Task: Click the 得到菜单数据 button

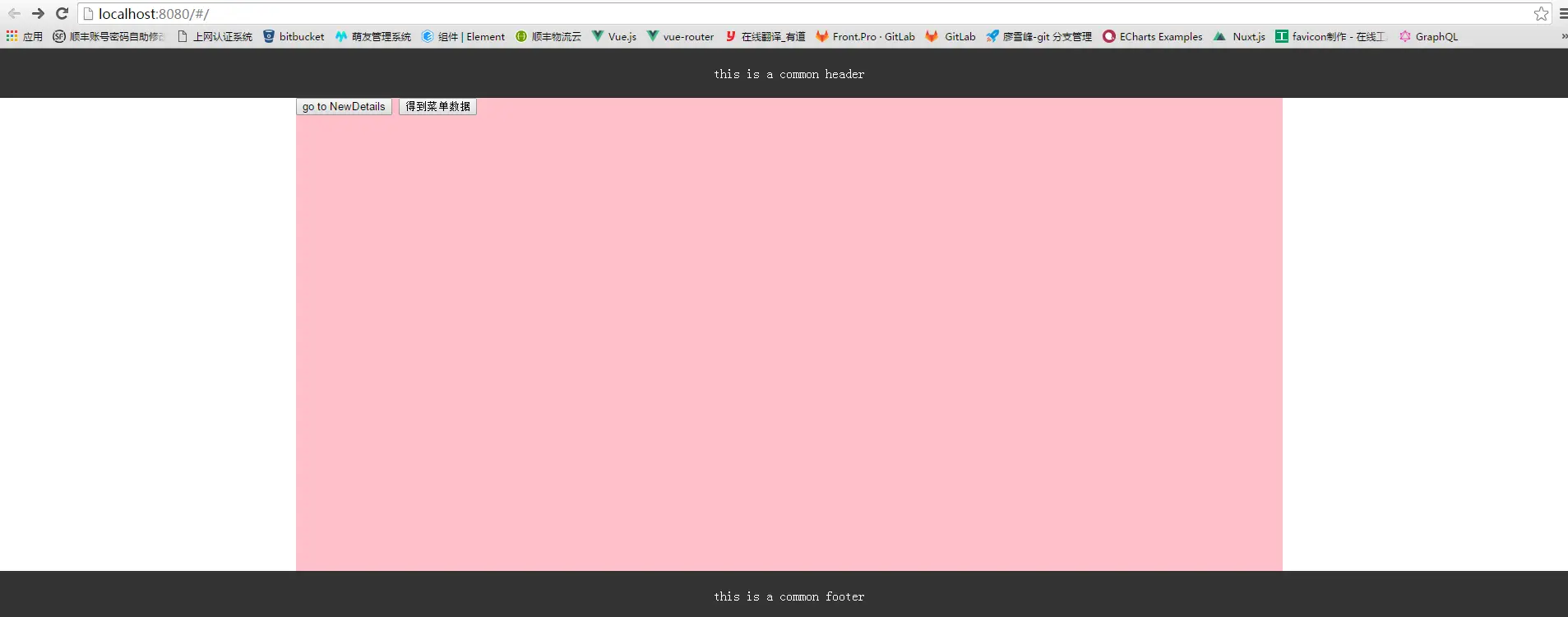Action: (437, 107)
